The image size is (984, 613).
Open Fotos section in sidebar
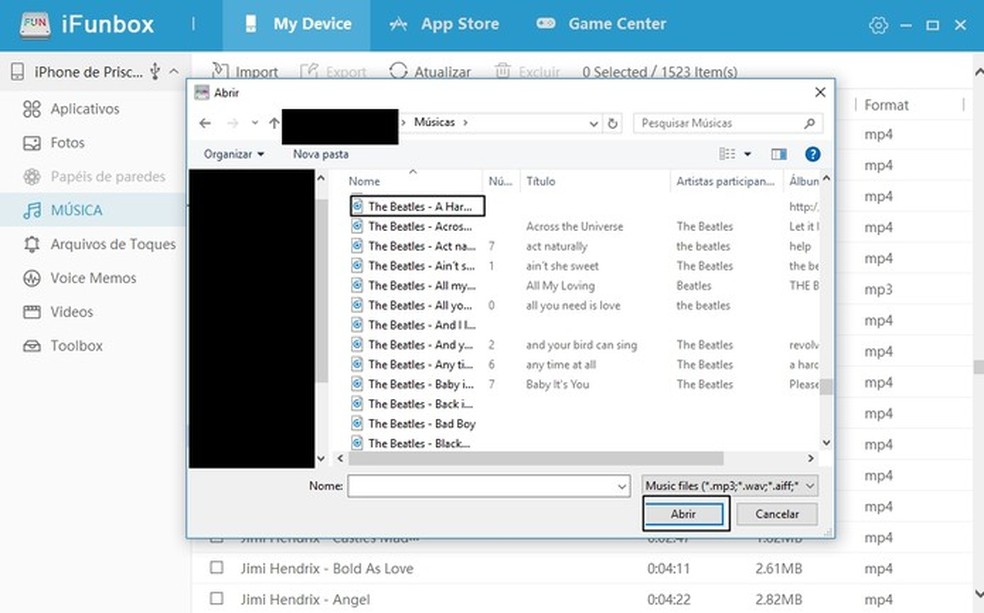54,142
